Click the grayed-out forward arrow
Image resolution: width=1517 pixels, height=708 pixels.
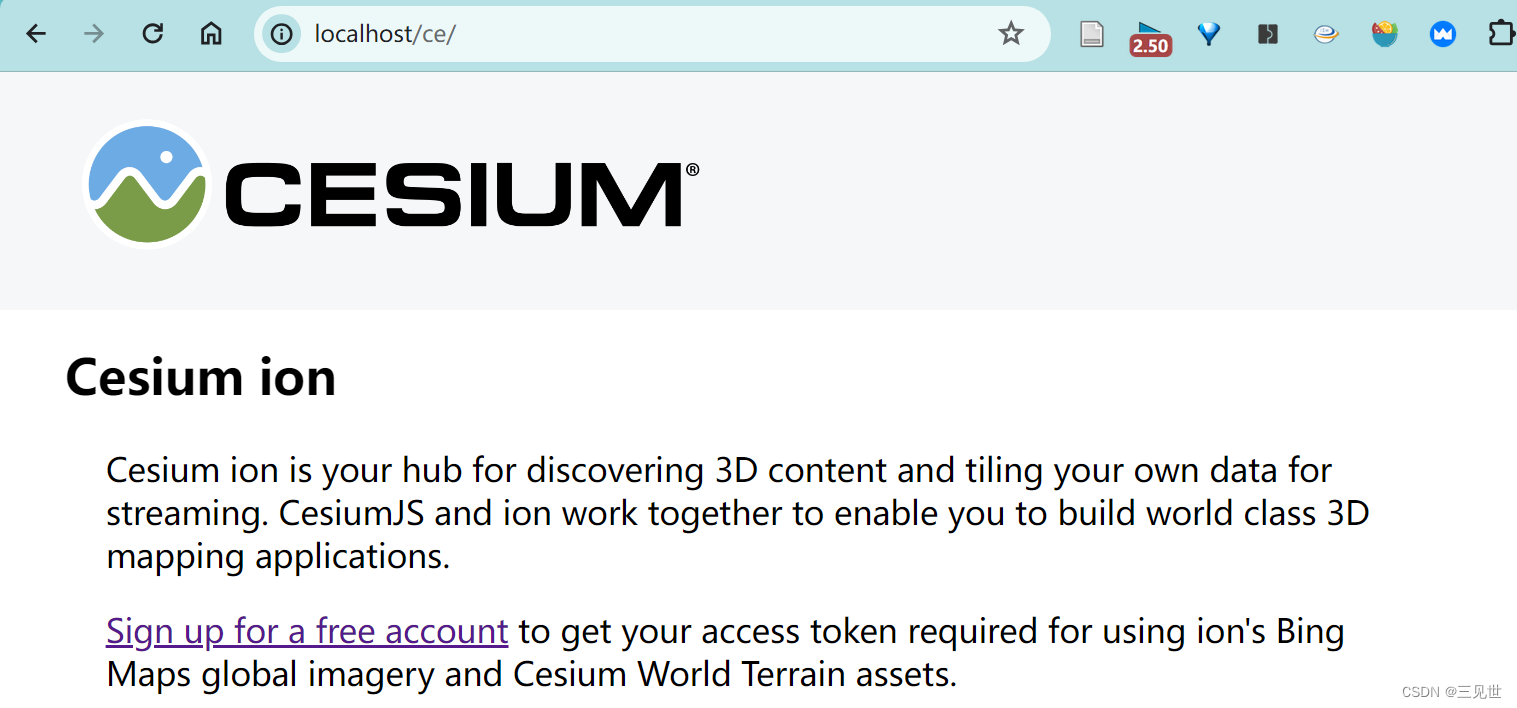(93, 33)
